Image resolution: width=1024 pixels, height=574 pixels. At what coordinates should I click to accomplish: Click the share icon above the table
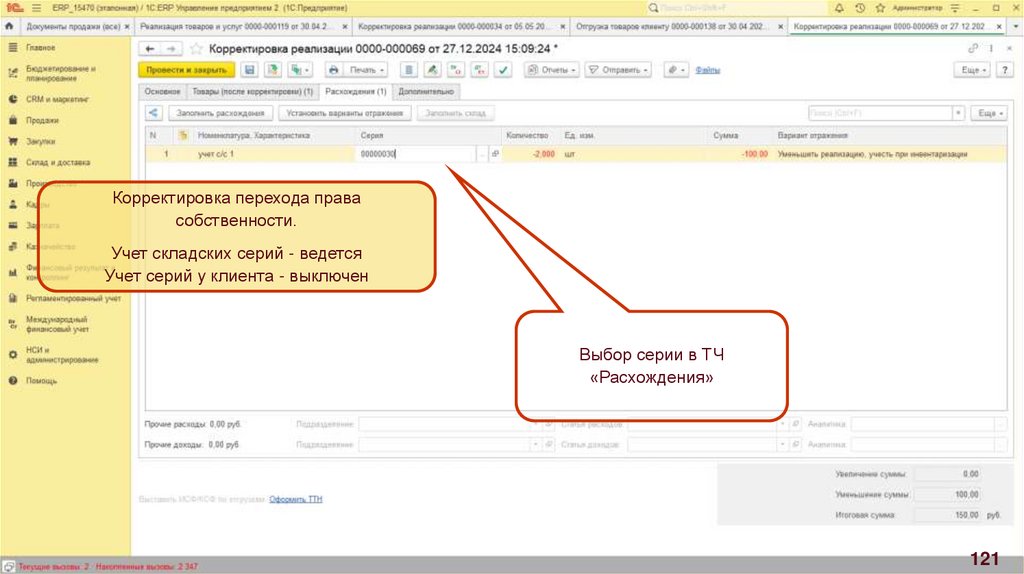pyautogui.click(x=153, y=113)
